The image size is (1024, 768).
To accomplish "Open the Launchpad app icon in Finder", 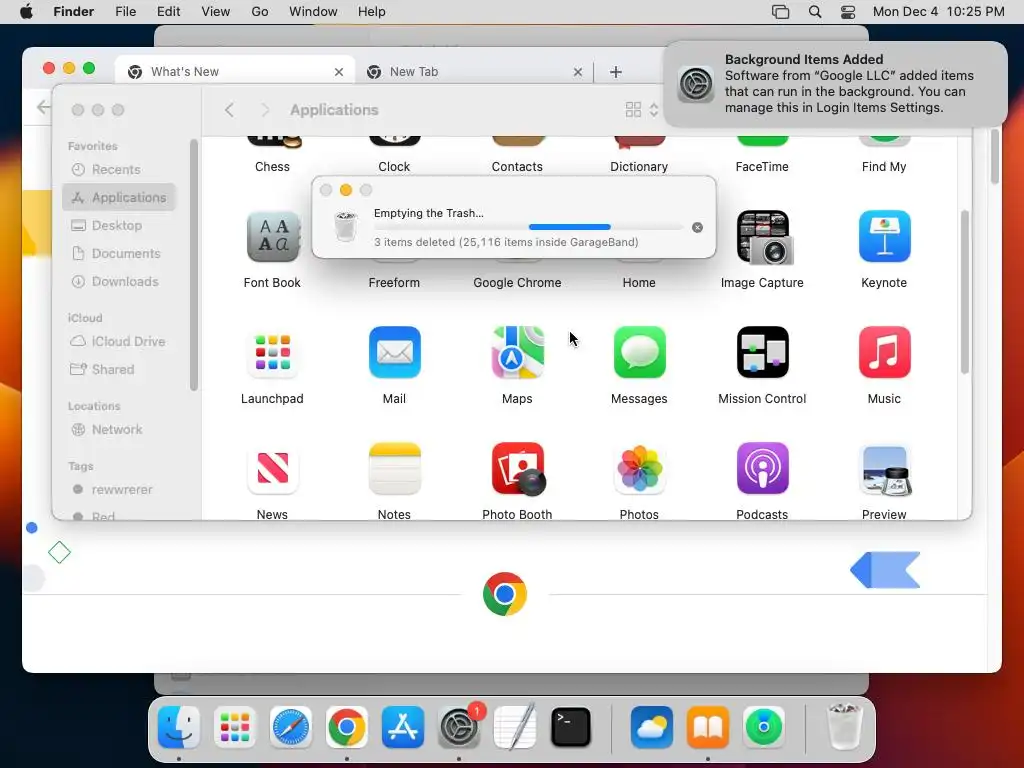I will point(273,353).
